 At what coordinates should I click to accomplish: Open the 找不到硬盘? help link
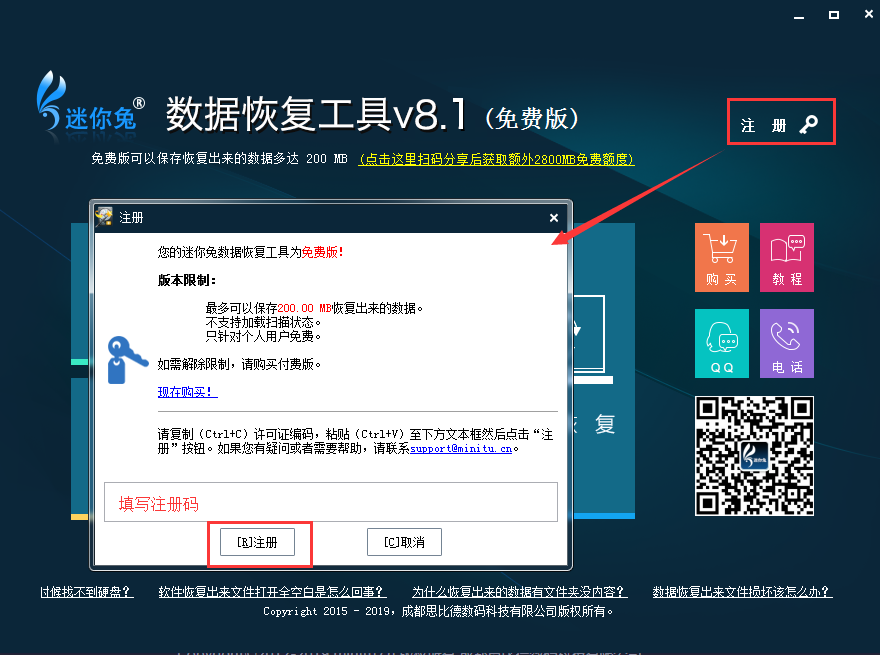click(87, 592)
